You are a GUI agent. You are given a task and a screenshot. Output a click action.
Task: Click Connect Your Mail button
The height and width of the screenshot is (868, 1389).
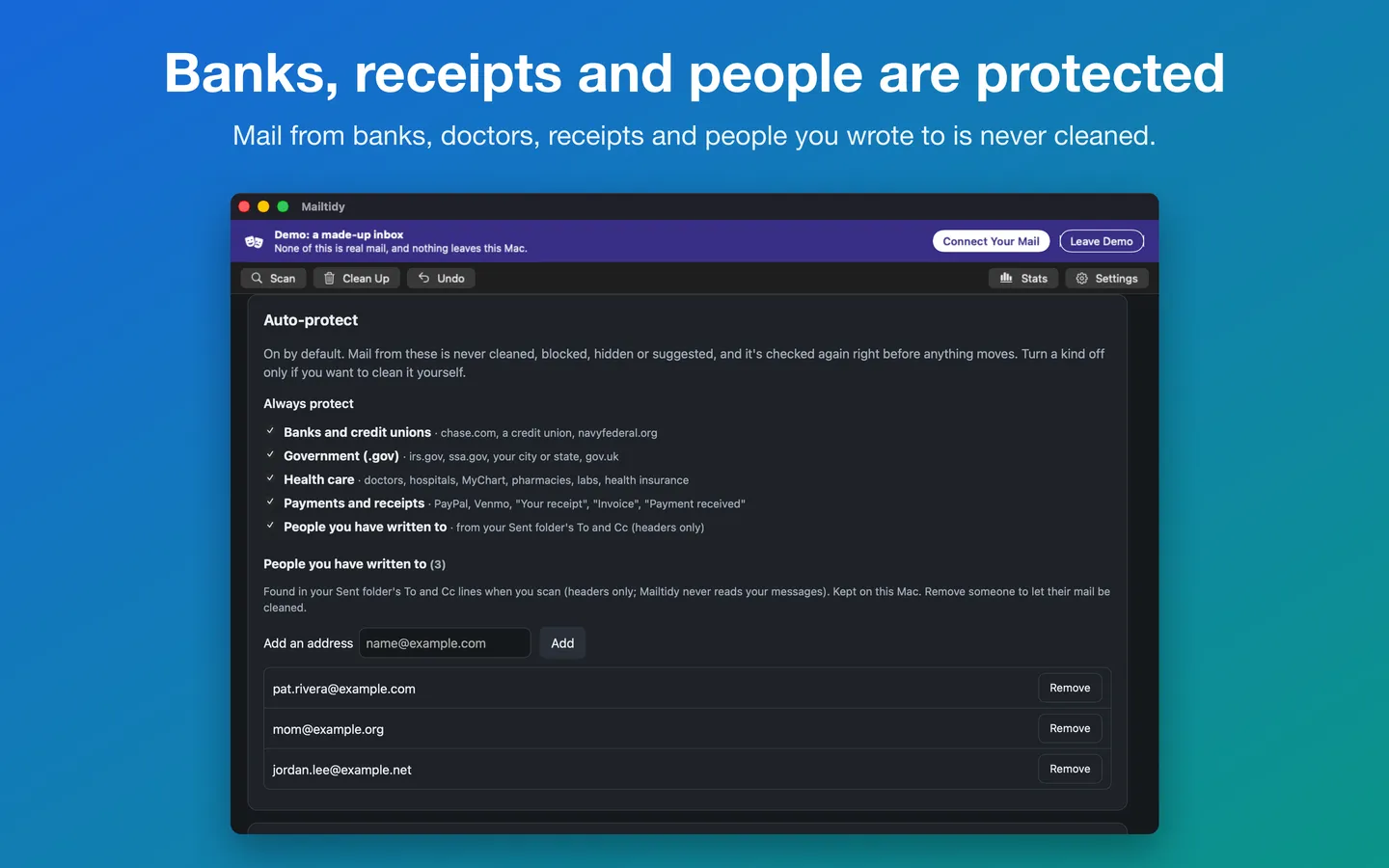click(x=991, y=241)
